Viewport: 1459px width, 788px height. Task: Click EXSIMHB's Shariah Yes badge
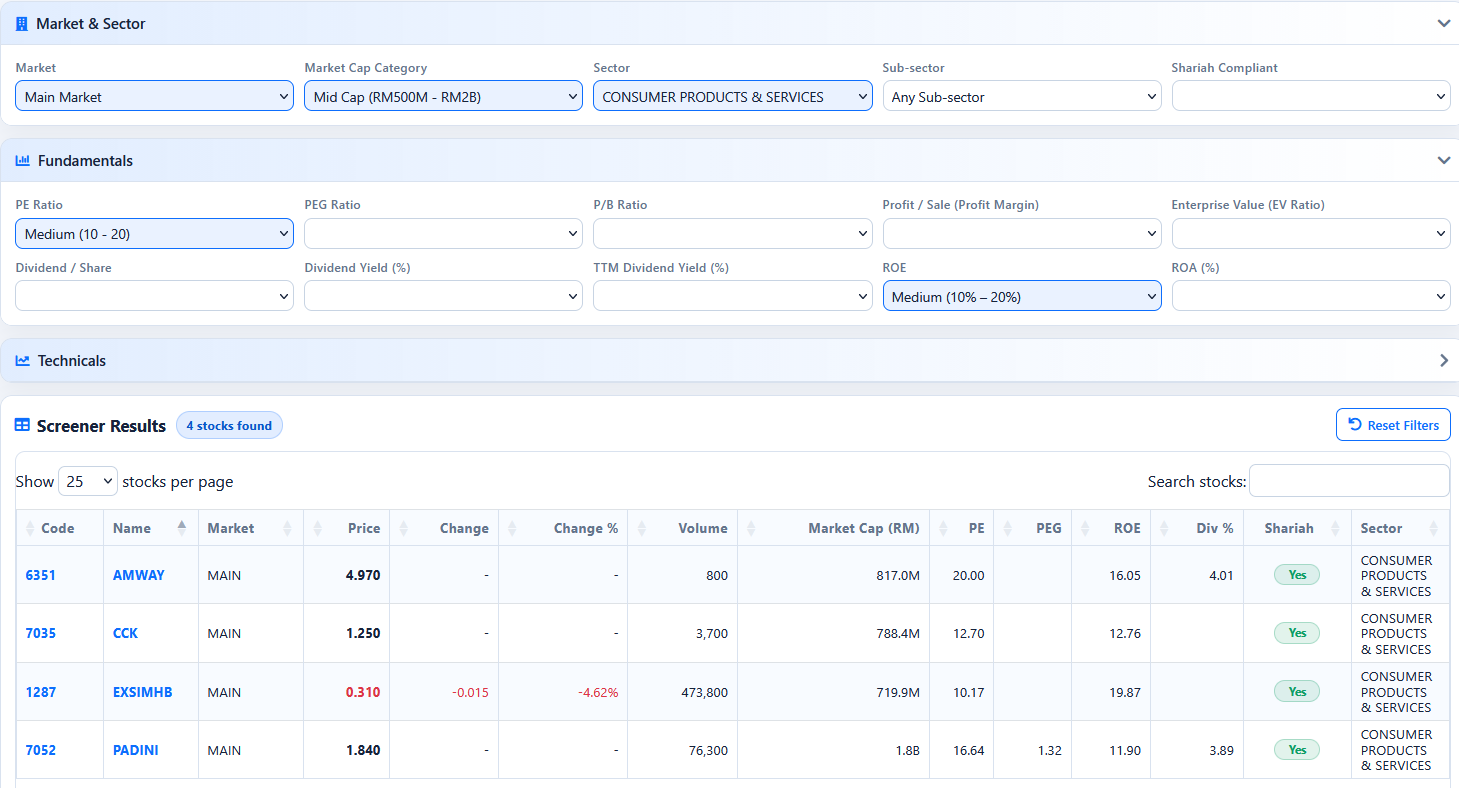coord(1296,690)
